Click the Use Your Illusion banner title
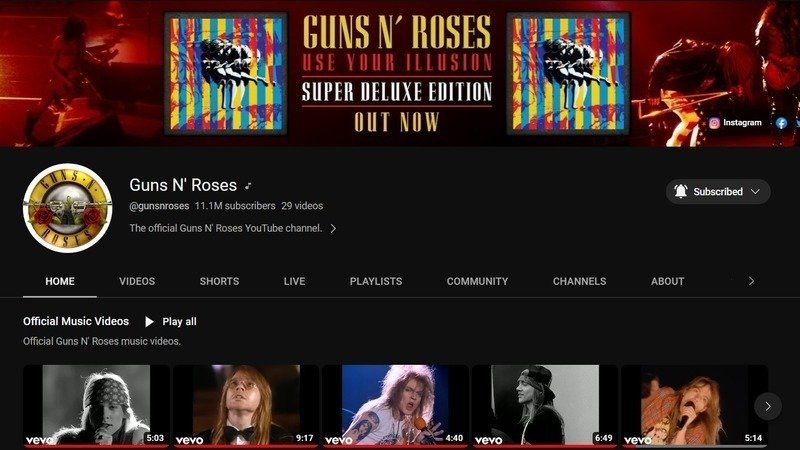Viewport: 800px width, 450px height. pyautogui.click(x=396, y=62)
